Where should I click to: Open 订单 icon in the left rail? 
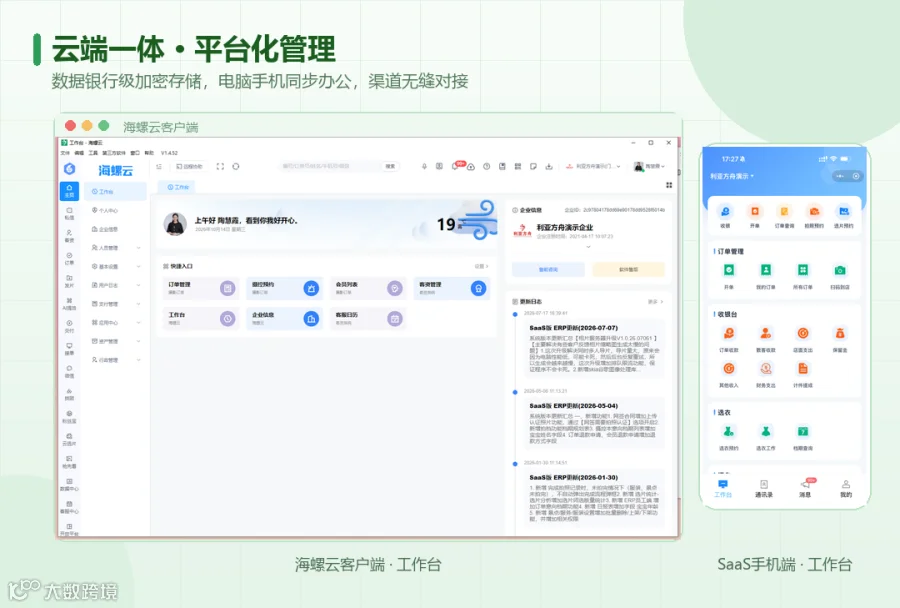[69, 258]
